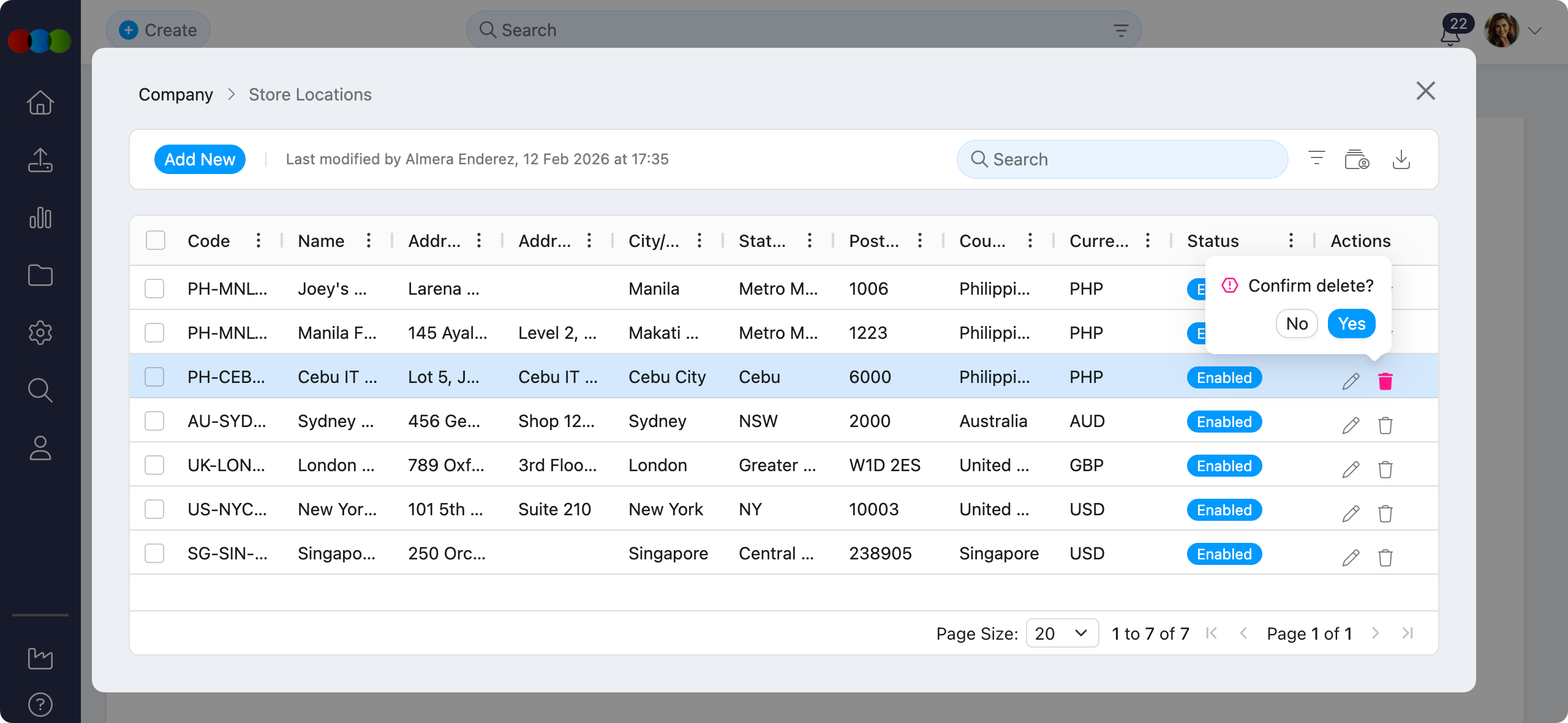This screenshot has width=1568, height=723.
Task: Tick the checkbox for US-NYC row
Action: pyautogui.click(x=154, y=509)
